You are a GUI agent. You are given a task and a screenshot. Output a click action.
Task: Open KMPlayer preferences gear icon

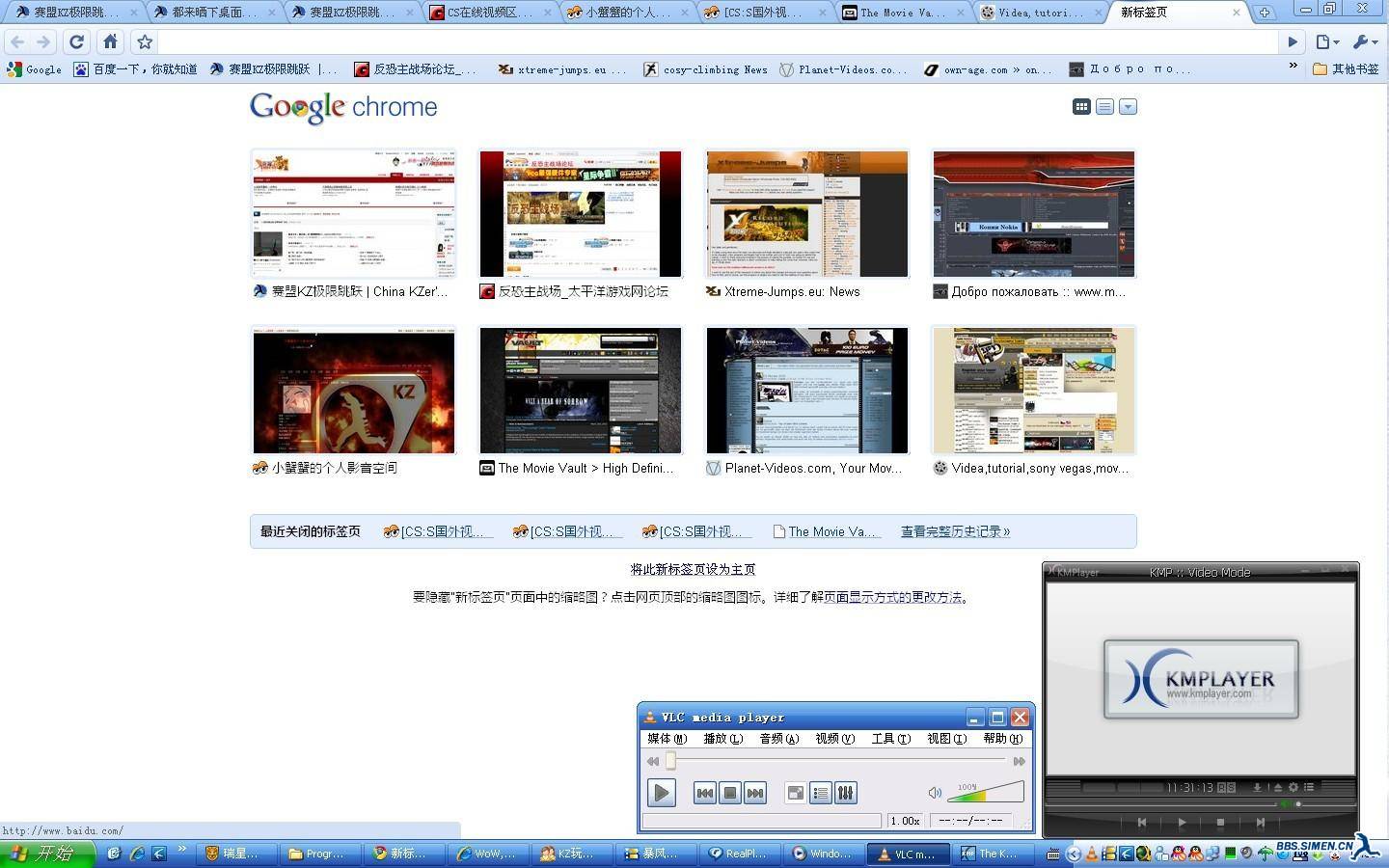click(x=1294, y=787)
